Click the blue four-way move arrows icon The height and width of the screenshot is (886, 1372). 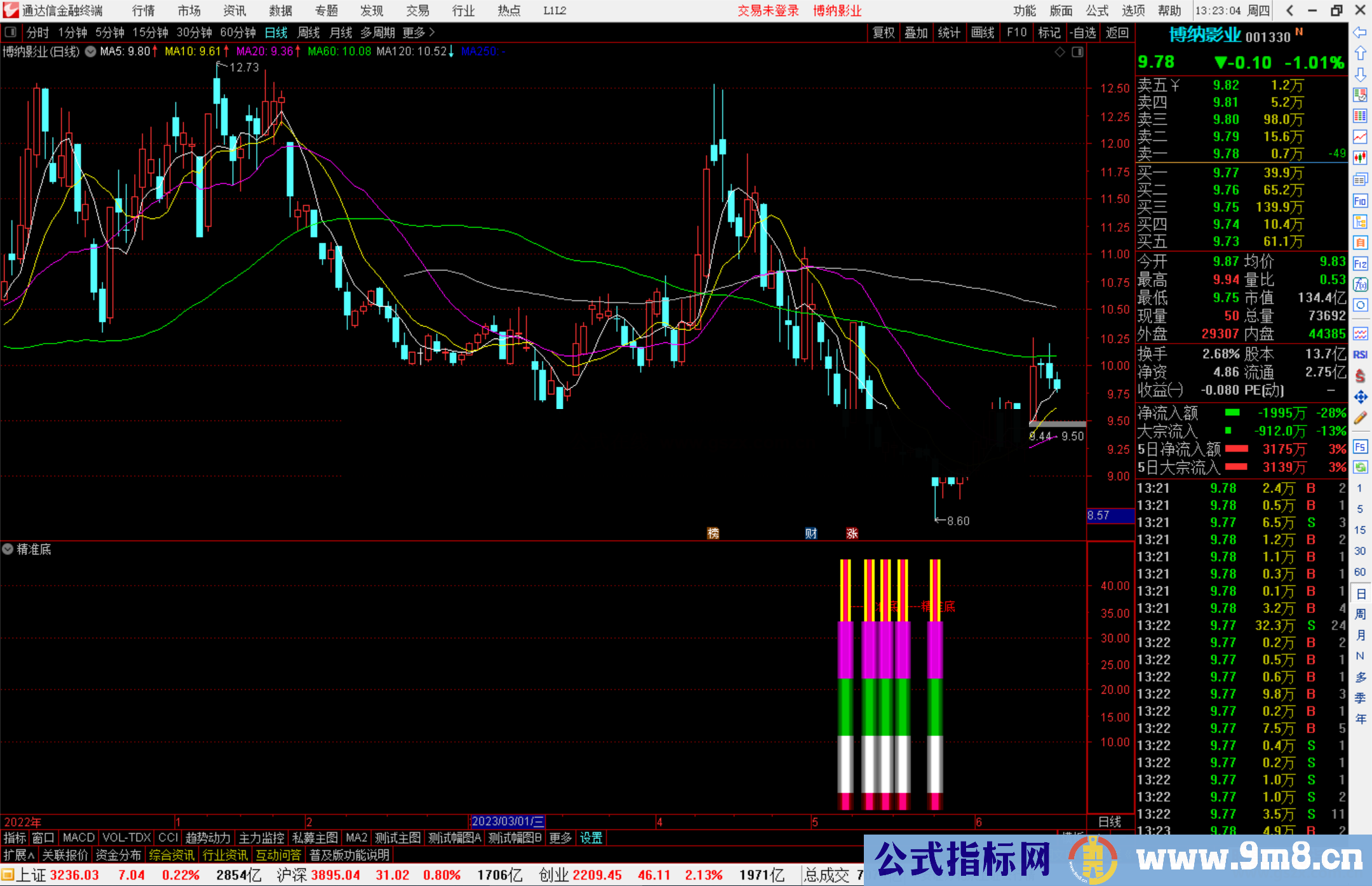pyautogui.click(x=1360, y=397)
